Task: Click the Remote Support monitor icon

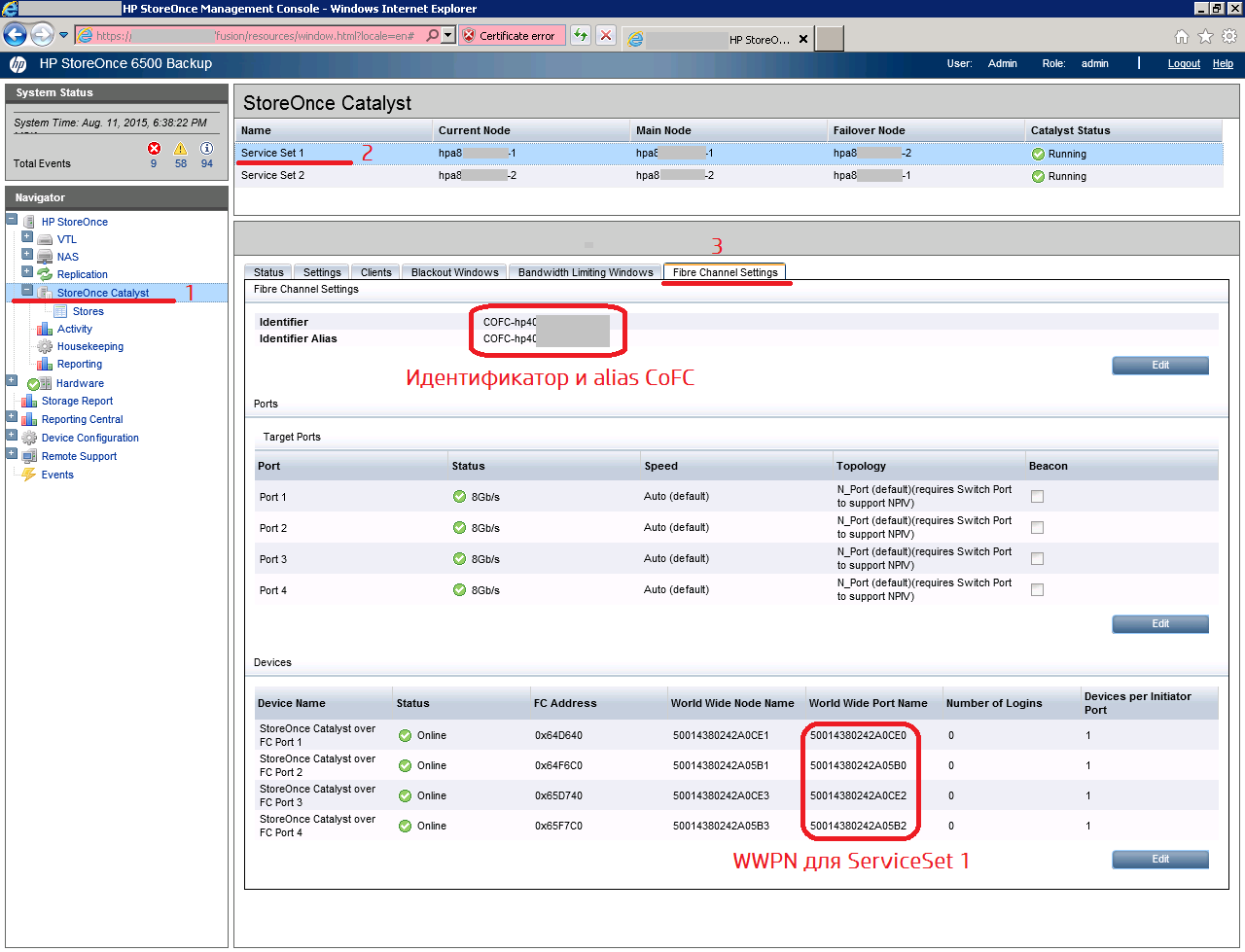Action: [x=29, y=456]
